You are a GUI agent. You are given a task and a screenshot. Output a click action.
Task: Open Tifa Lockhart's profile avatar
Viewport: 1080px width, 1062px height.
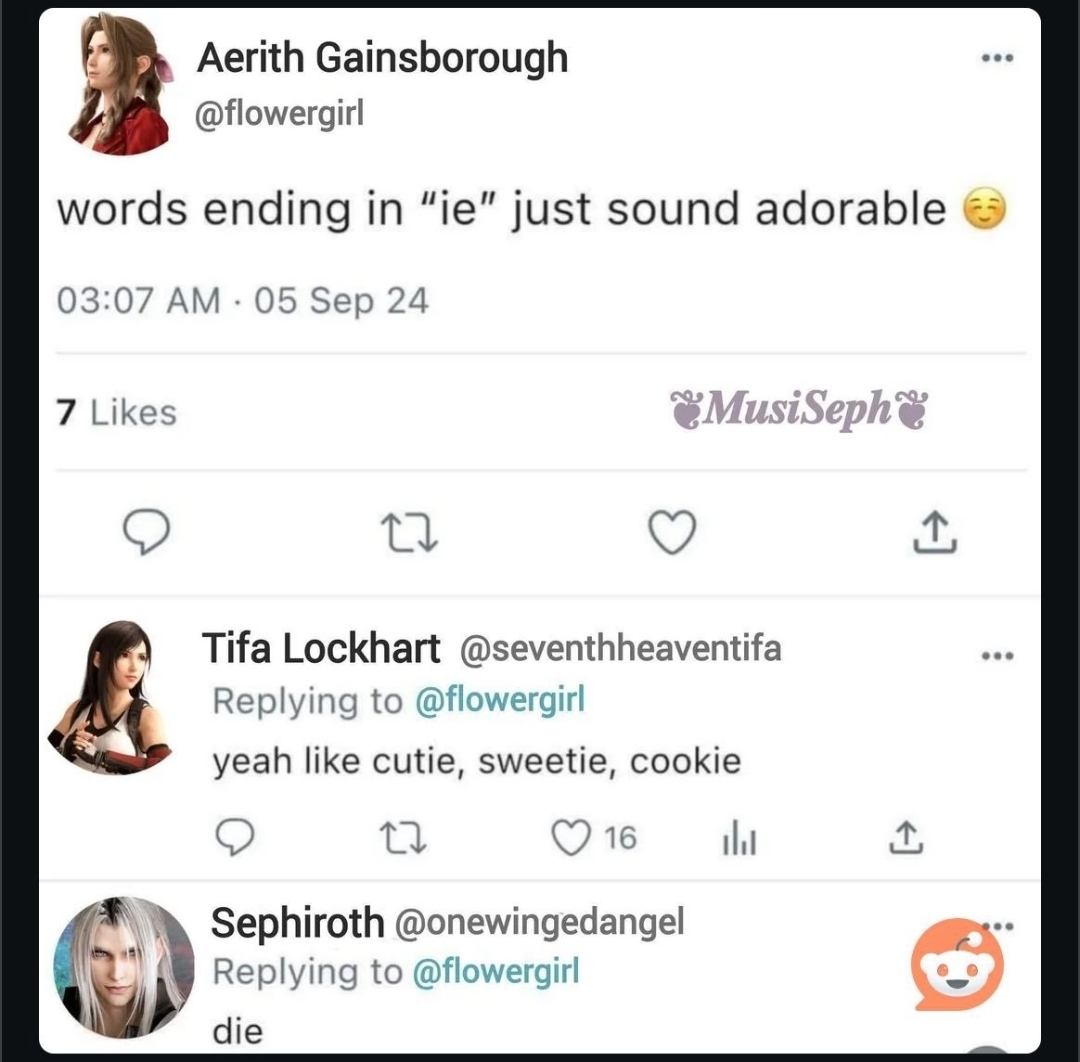[x=110, y=697]
